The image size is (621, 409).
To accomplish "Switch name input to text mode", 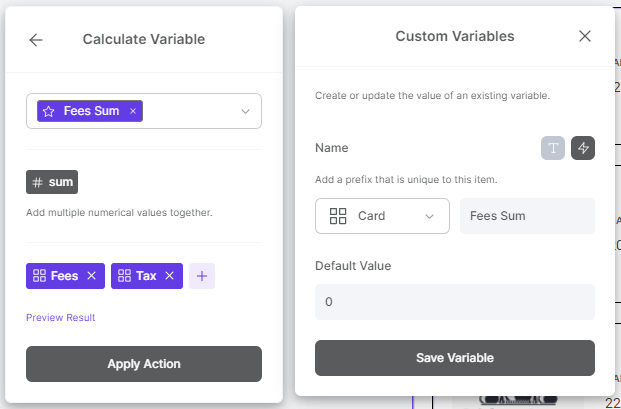I will click(553, 148).
